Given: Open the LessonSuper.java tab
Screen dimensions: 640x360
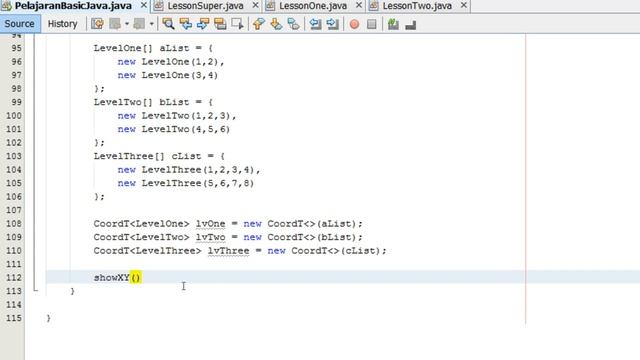Looking at the screenshot, I should (205, 6).
